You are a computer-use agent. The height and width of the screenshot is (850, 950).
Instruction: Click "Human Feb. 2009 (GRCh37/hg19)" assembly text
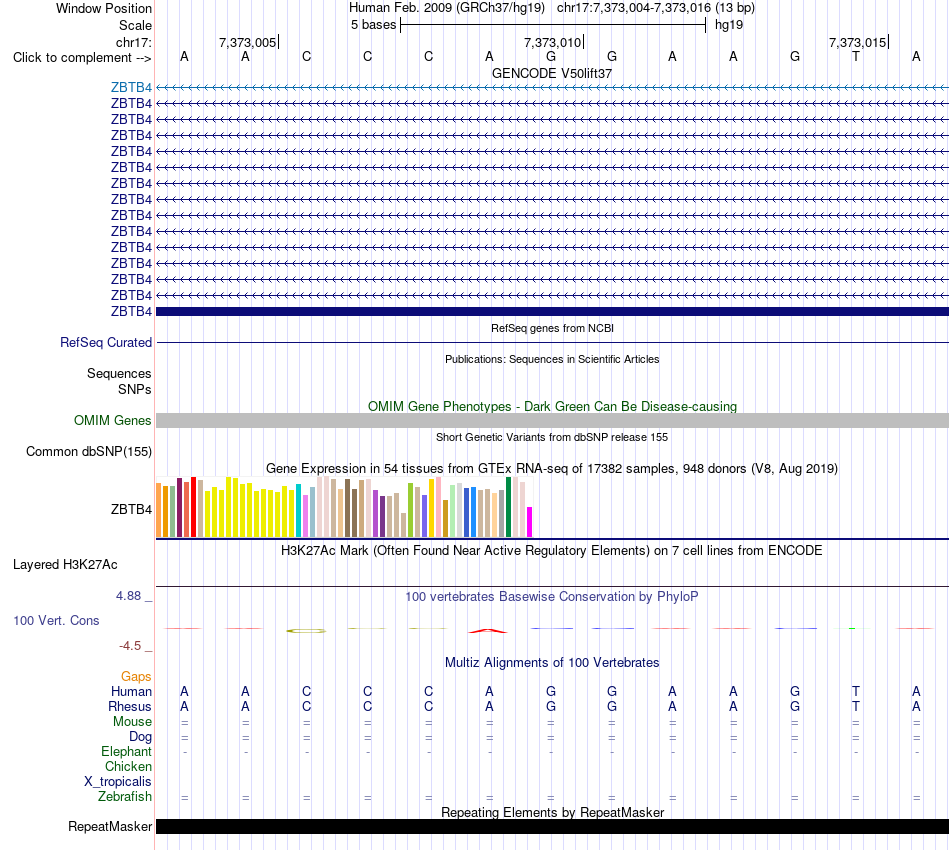tap(447, 8)
